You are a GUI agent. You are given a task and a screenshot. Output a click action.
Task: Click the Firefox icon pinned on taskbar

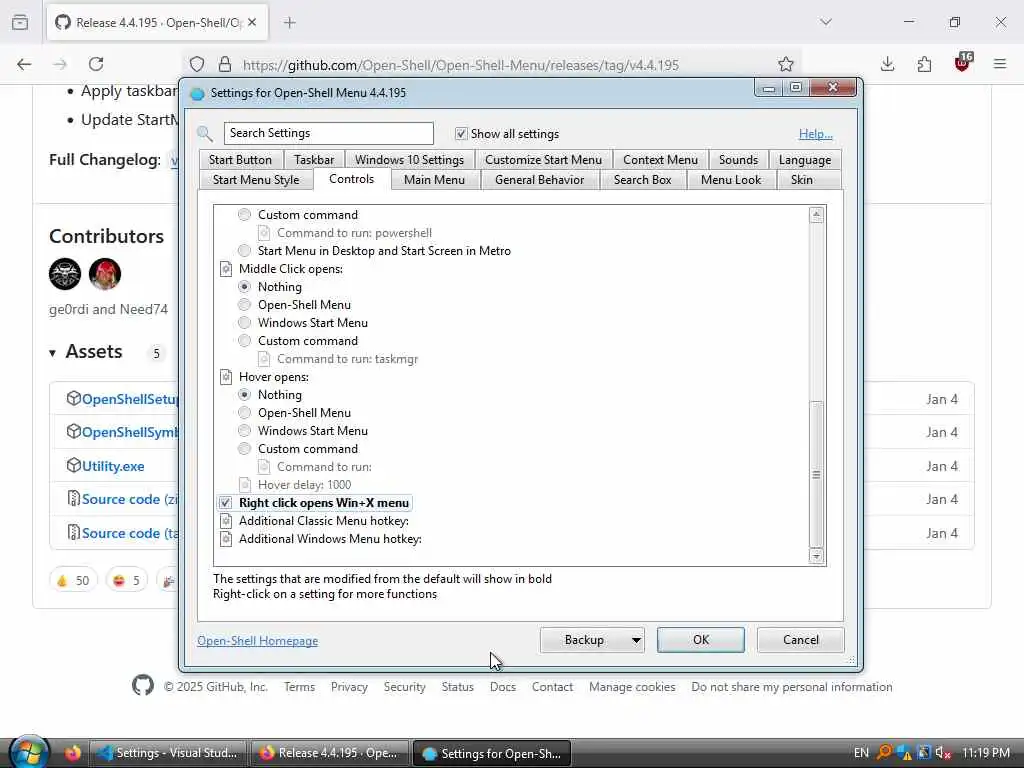tap(72, 753)
